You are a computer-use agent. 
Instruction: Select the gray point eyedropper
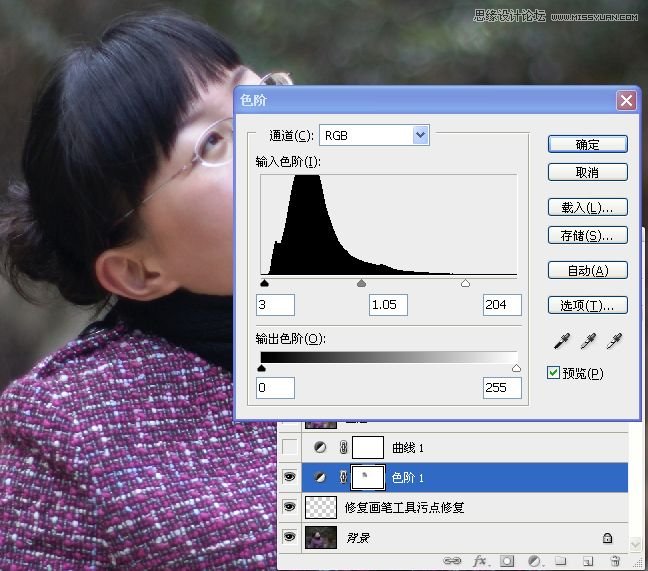pyautogui.click(x=588, y=341)
